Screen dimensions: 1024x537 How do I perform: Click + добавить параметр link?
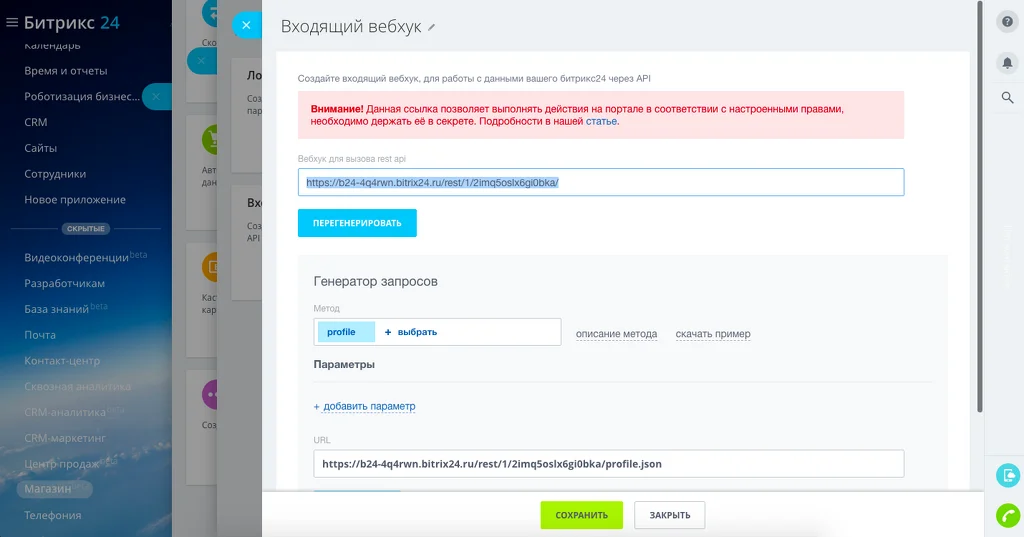[364, 406]
